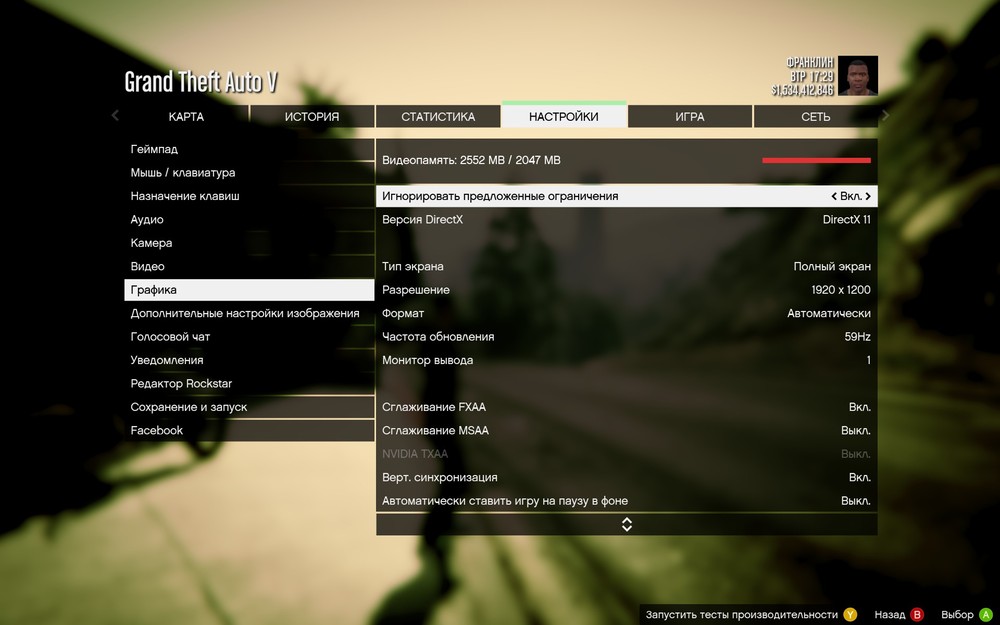The image size is (1000, 625).
Task: Select the НАСТРОЙКИ tab
Action: pyautogui.click(x=564, y=117)
